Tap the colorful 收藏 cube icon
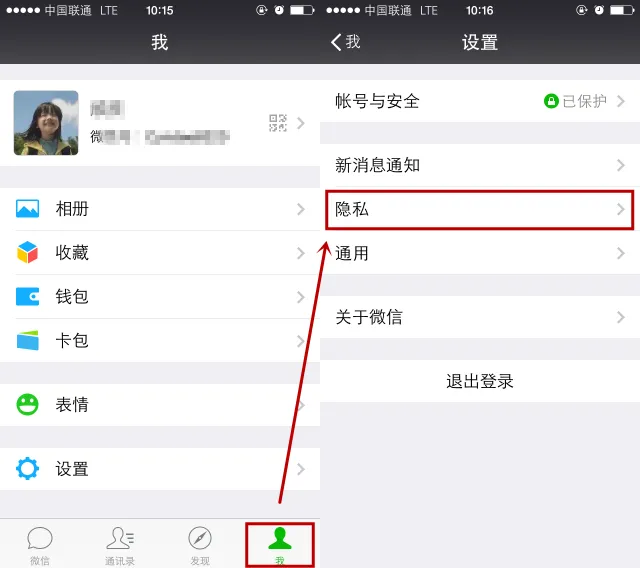640x568 pixels. tap(27, 252)
